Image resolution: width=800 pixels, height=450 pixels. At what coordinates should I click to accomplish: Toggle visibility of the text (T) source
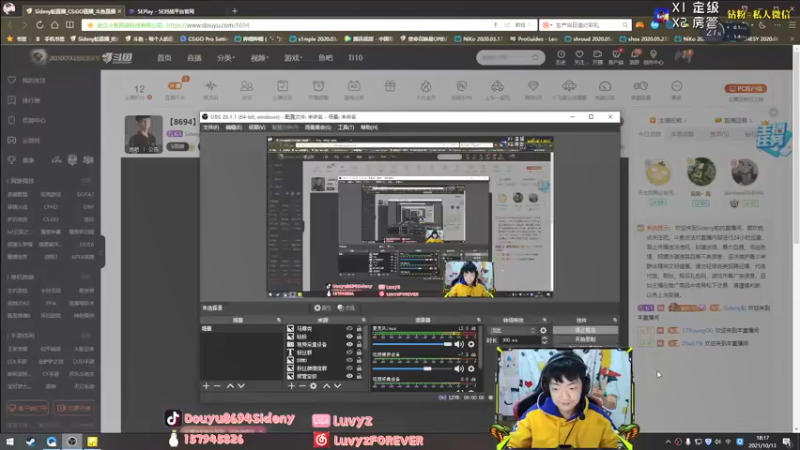click(x=349, y=352)
